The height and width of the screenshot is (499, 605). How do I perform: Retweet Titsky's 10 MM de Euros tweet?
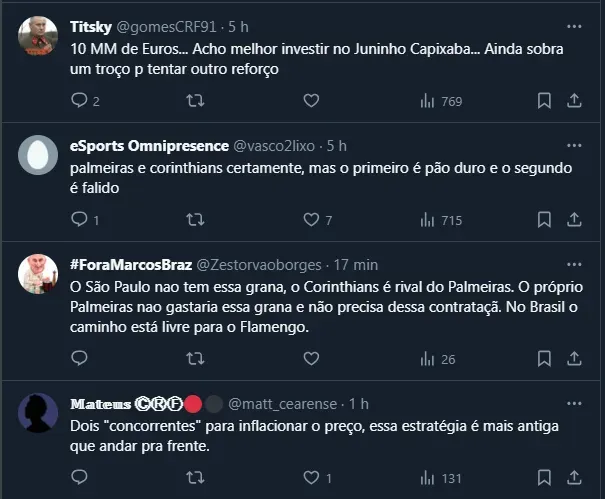click(196, 101)
